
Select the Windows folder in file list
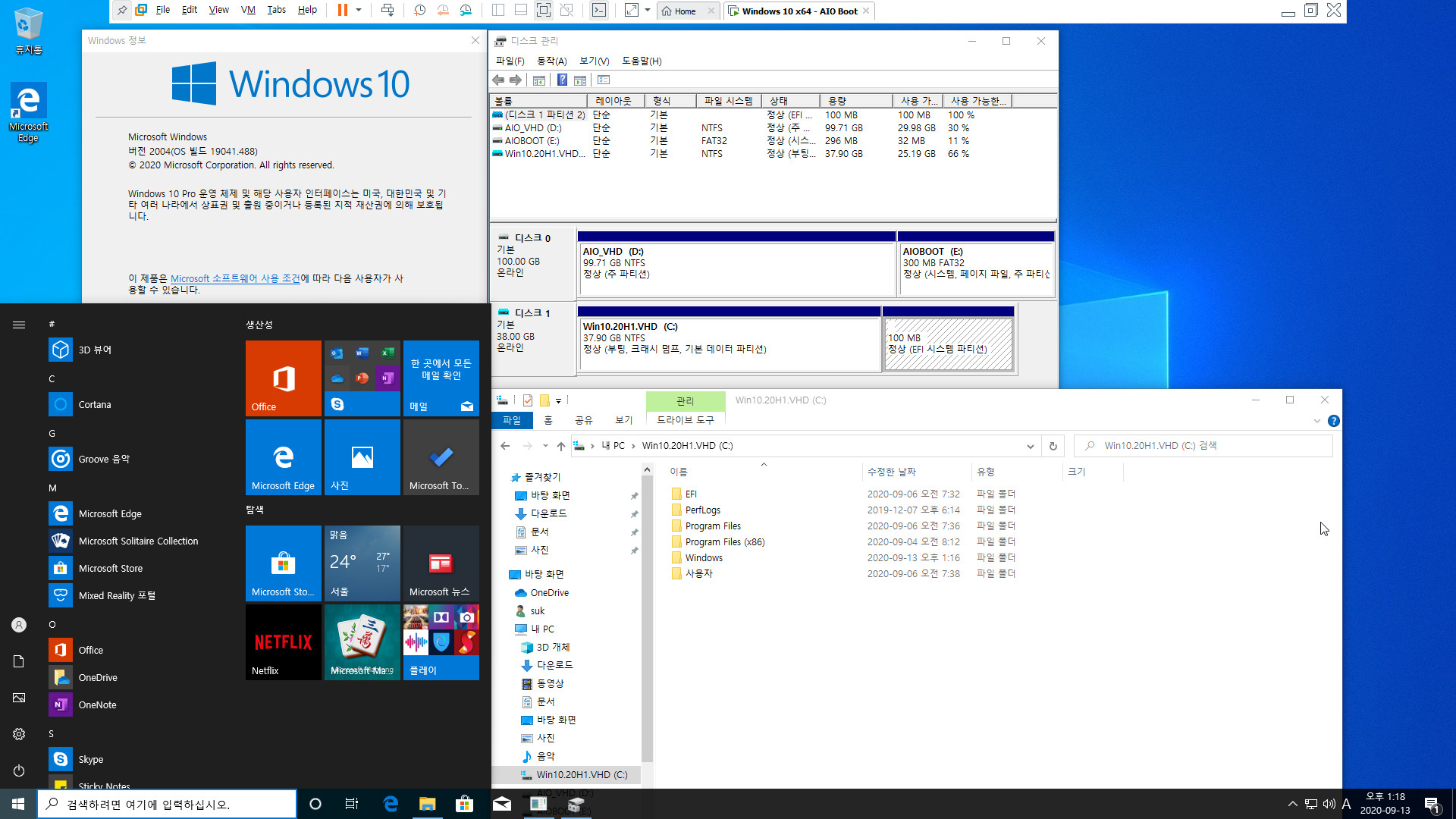[x=704, y=557]
